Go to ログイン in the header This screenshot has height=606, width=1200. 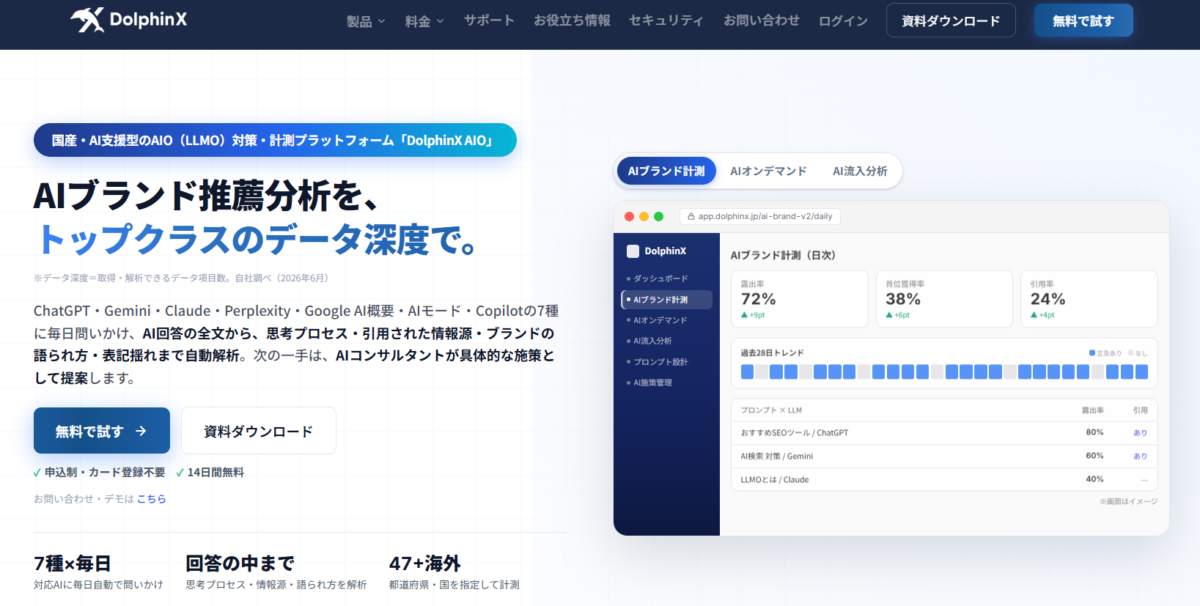[x=843, y=20]
